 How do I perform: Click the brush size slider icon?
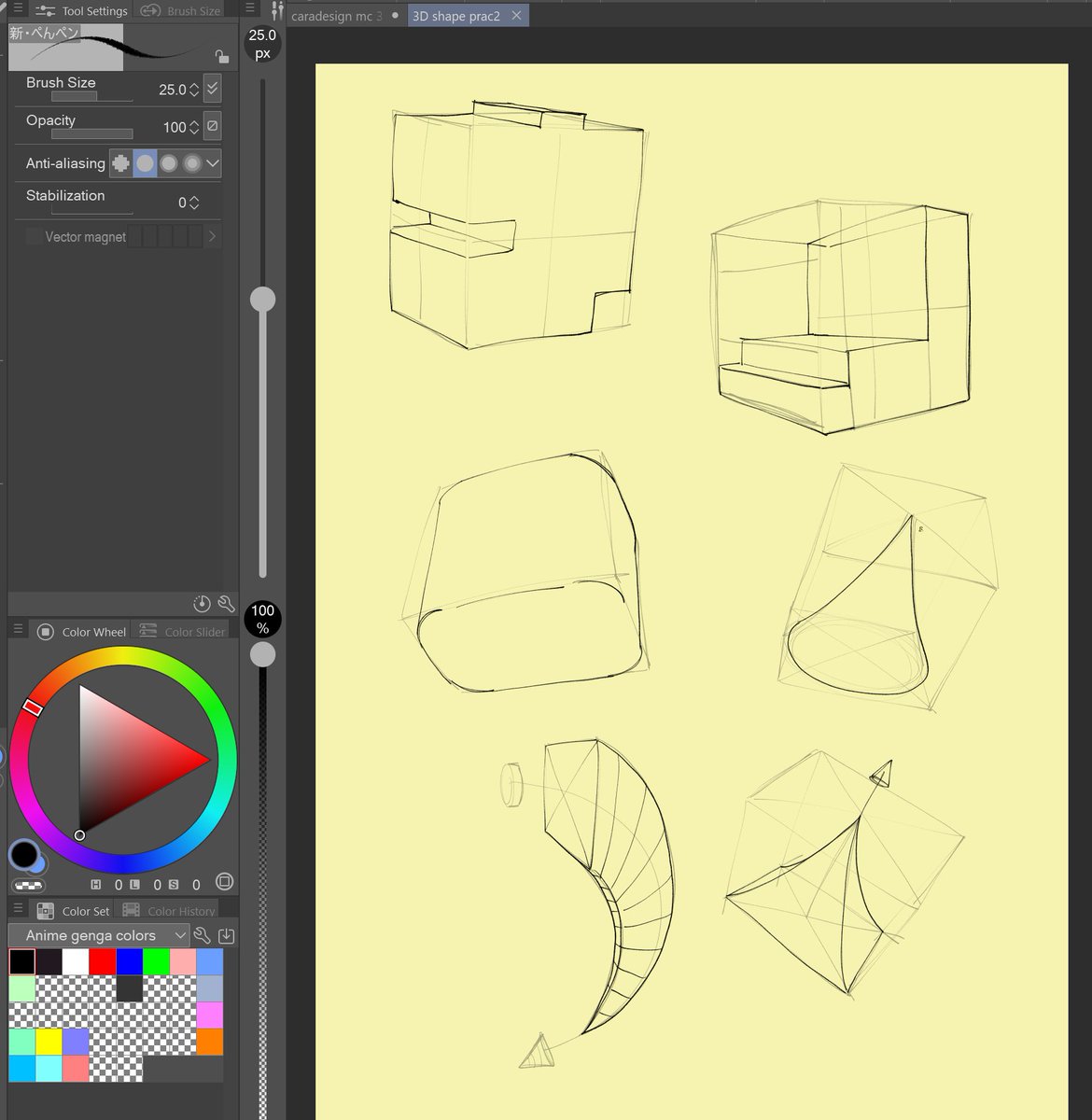click(x=276, y=11)
